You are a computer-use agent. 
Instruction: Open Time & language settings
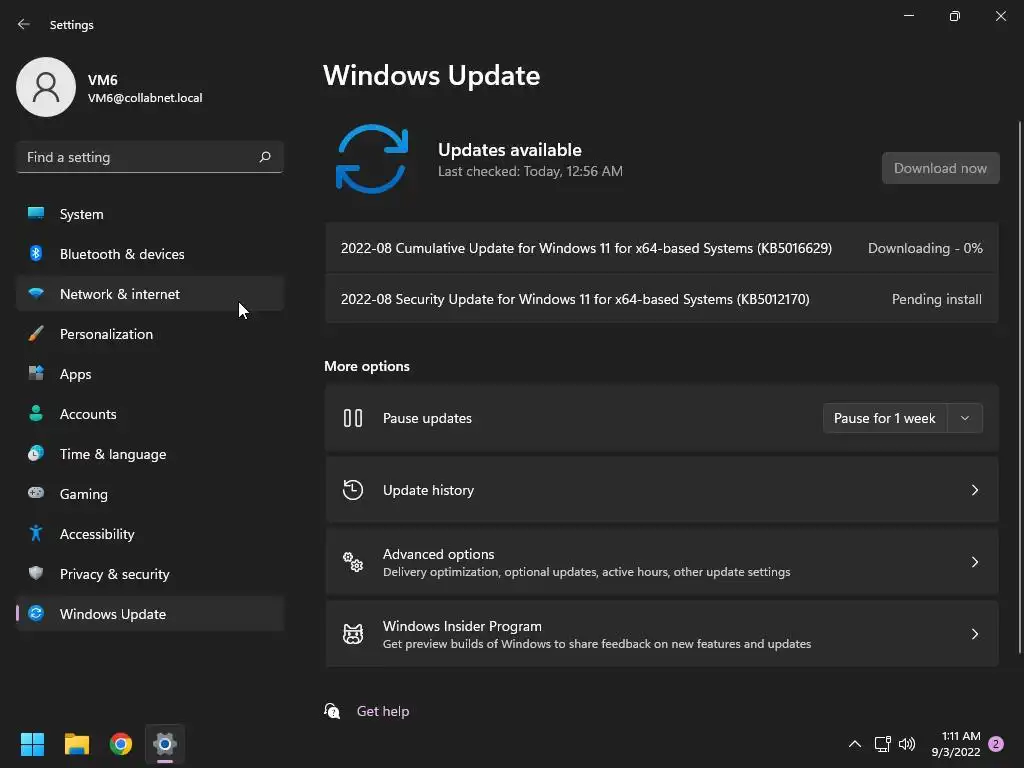click(150, 454)
